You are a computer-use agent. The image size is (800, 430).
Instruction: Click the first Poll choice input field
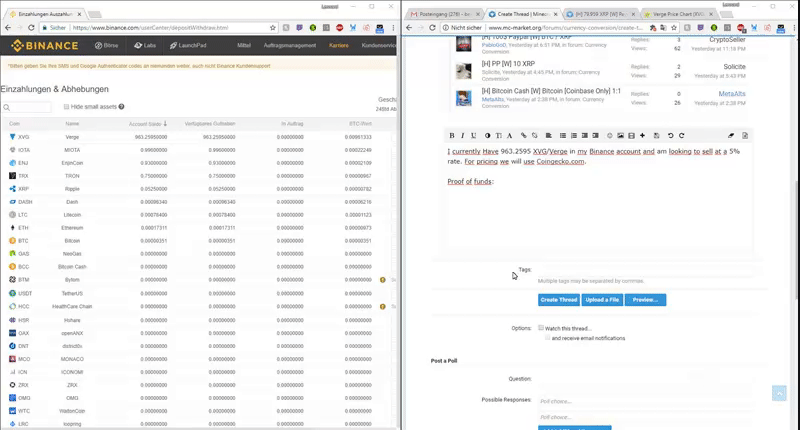pos(645,401)
